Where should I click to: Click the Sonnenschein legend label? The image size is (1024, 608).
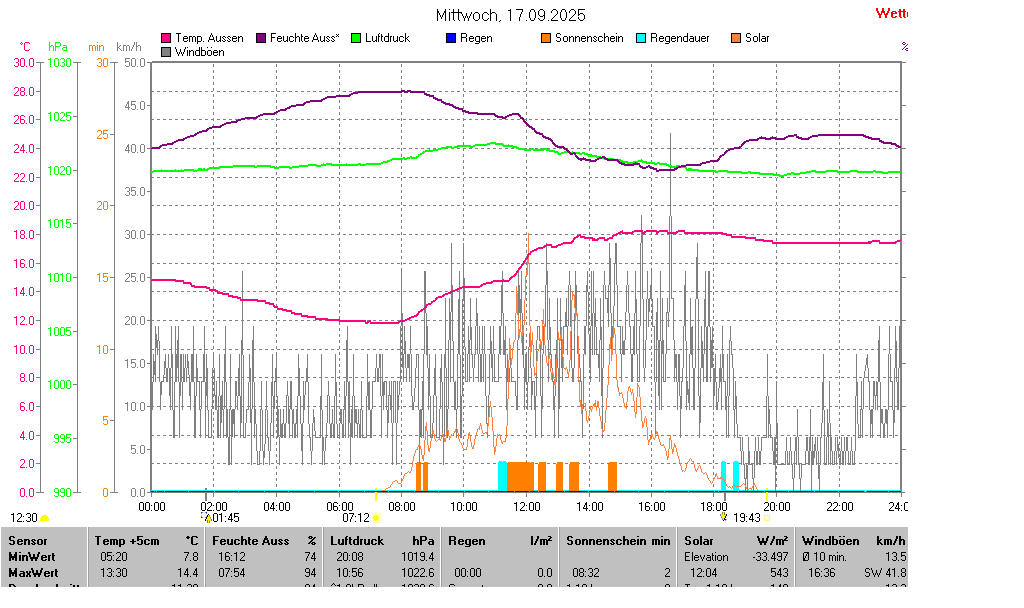[590, 38]
